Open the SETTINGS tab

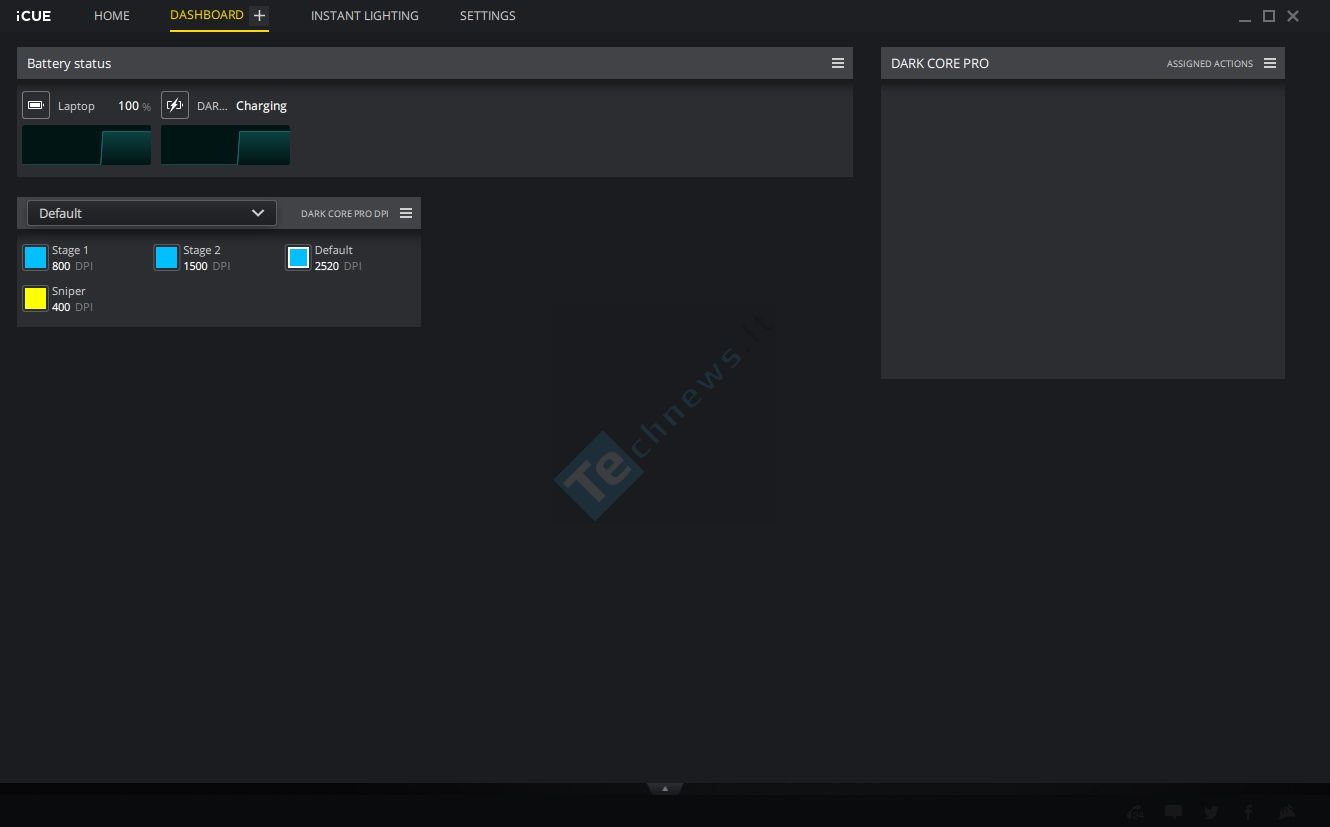click(x=488, y=16)
